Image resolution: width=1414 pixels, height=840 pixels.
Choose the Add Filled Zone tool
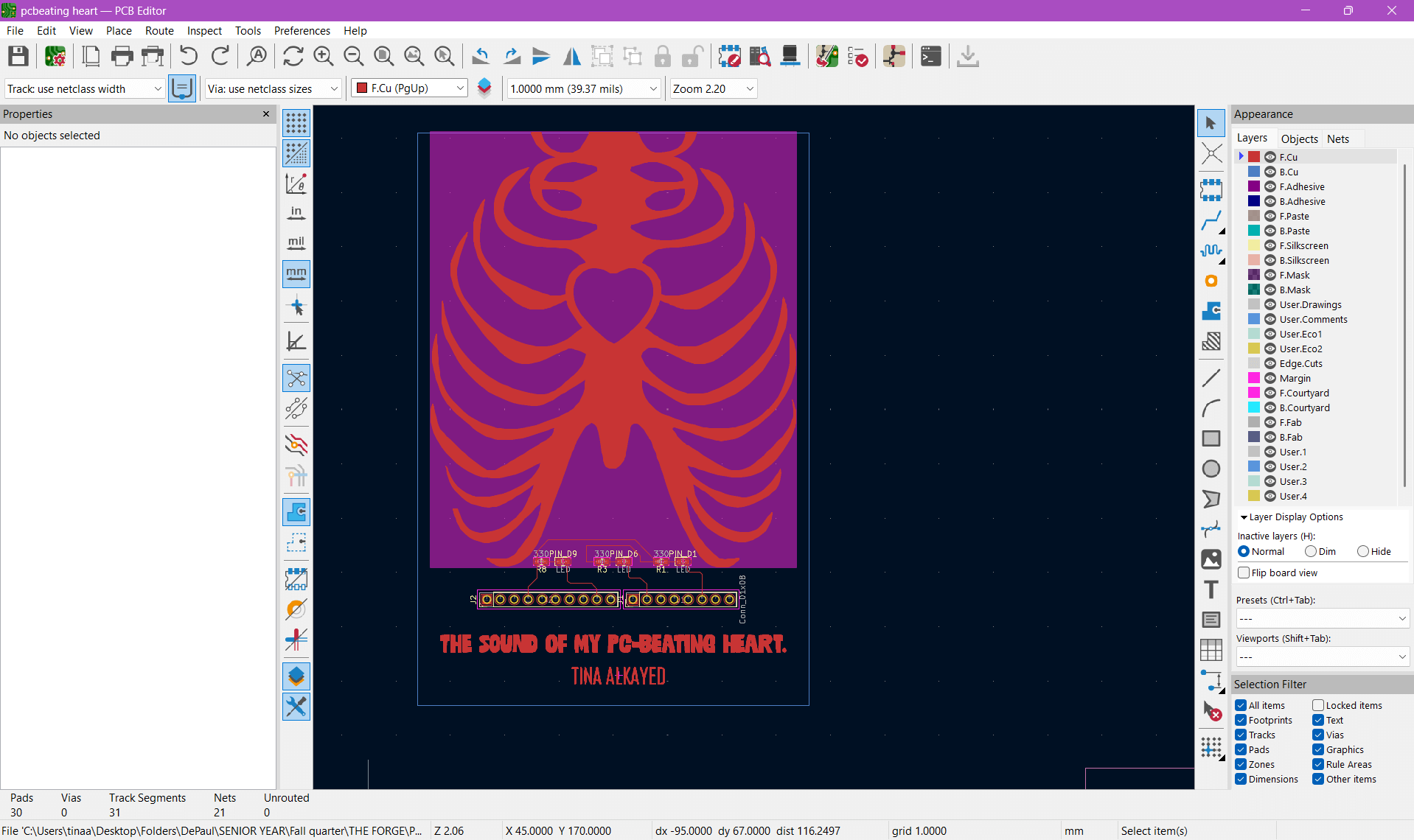tap(1212, 311)
